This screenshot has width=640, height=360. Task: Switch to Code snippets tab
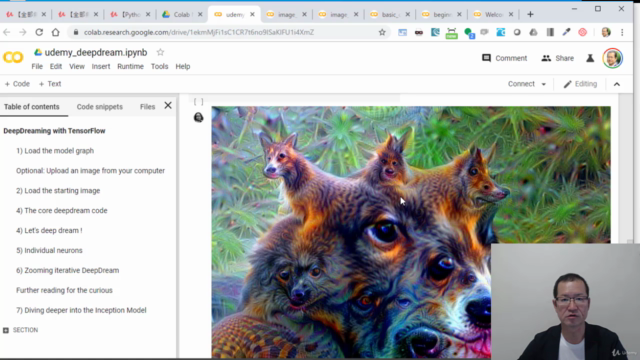click(100, 107)
